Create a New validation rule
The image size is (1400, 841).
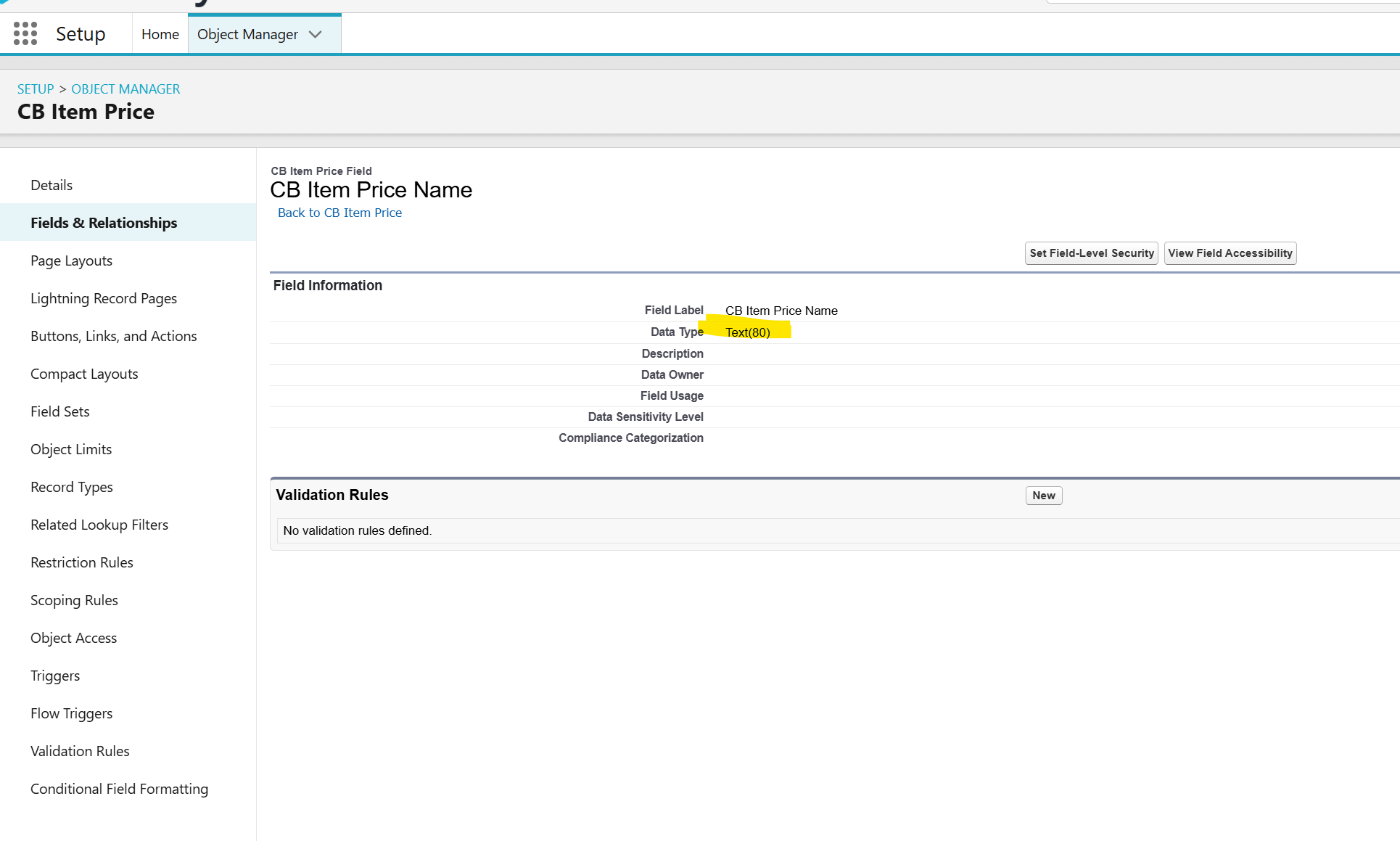(1043, 496)
